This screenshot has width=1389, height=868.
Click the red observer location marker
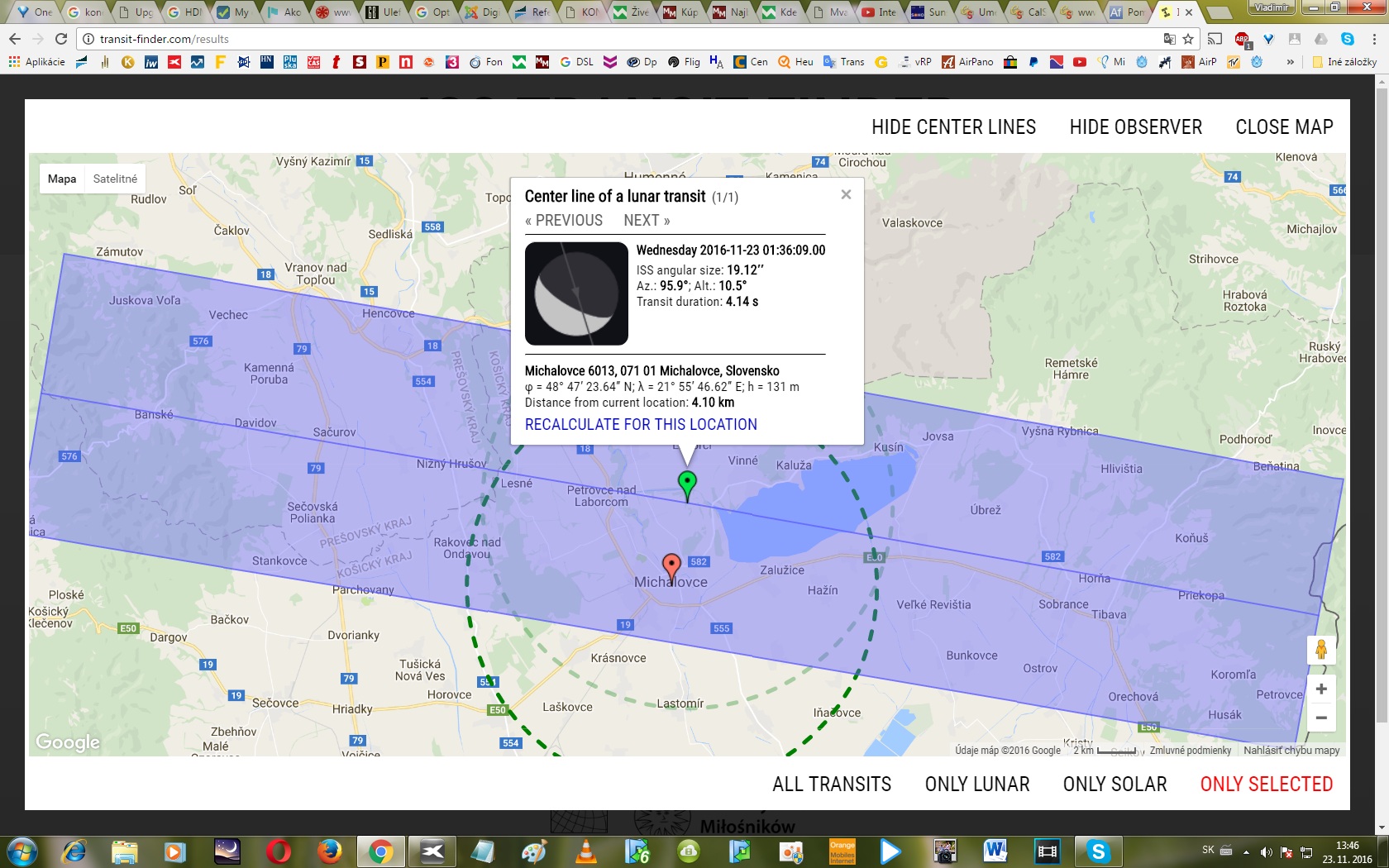click(x=671, y=566)
